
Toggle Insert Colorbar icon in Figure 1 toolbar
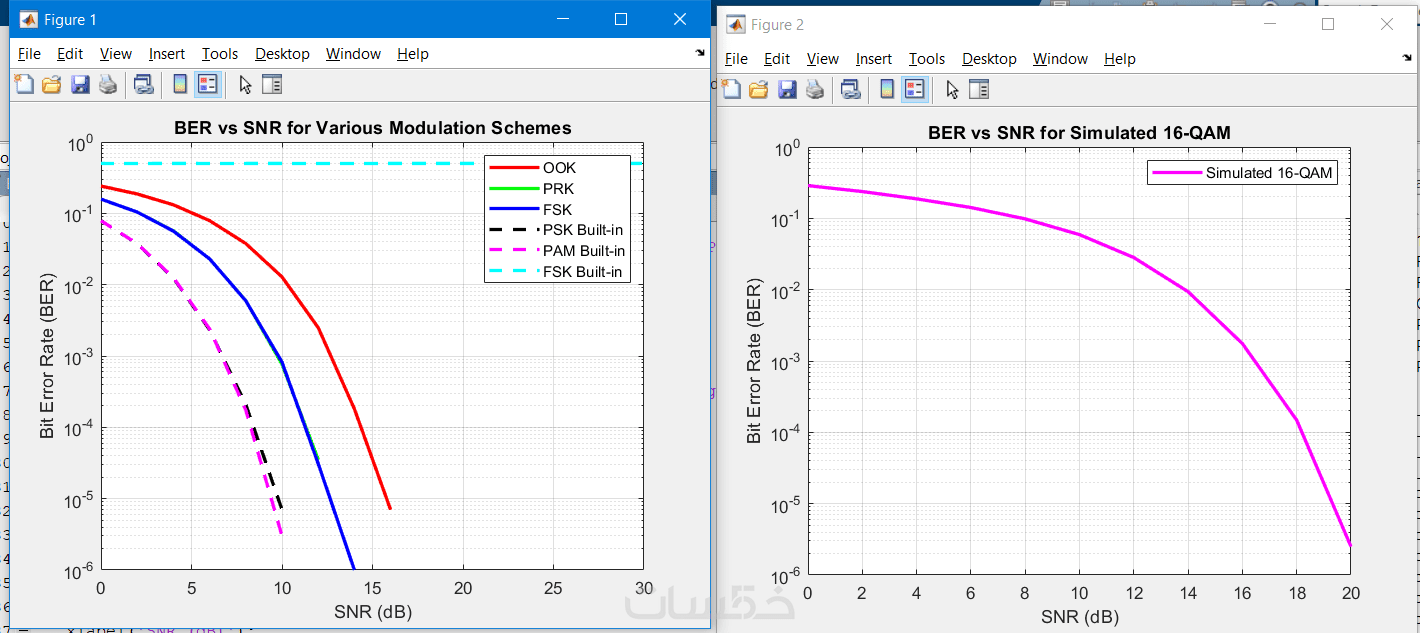(x=180, y=85)
